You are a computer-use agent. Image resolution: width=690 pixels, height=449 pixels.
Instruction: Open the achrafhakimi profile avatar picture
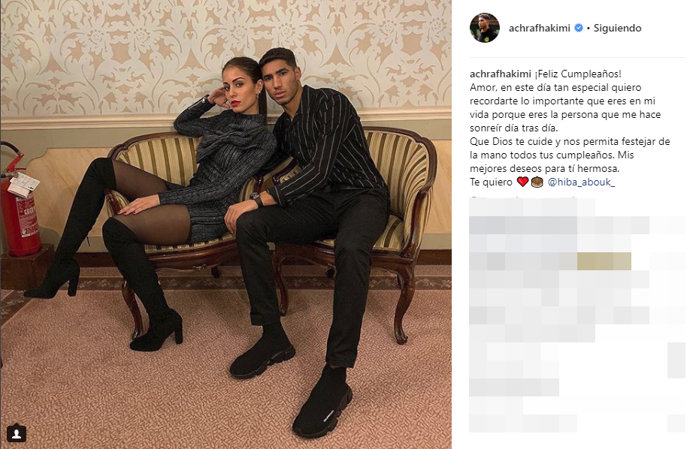tap(484, 28)
